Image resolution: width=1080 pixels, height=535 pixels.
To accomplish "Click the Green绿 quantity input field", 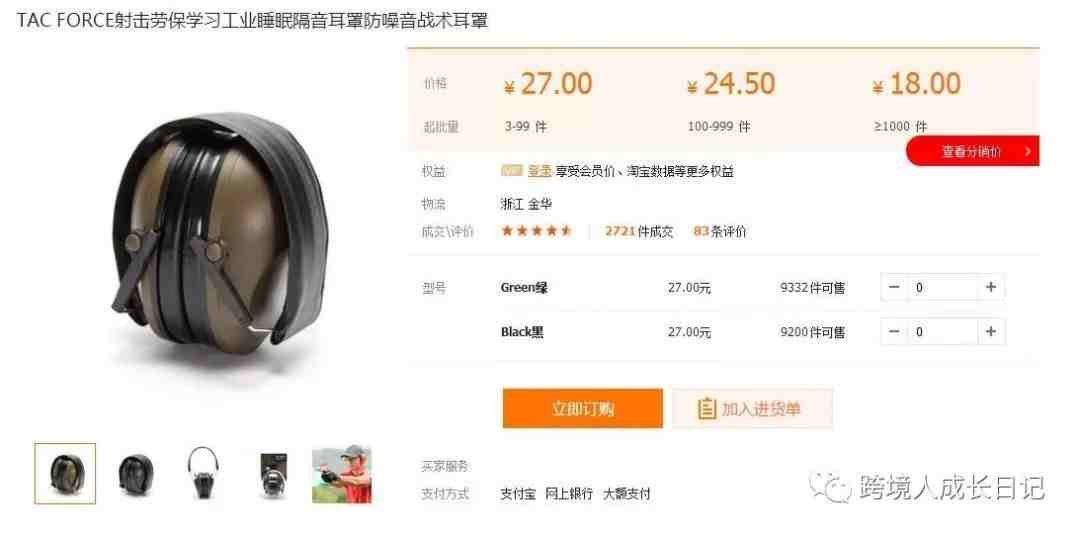I will coord(942,287).
